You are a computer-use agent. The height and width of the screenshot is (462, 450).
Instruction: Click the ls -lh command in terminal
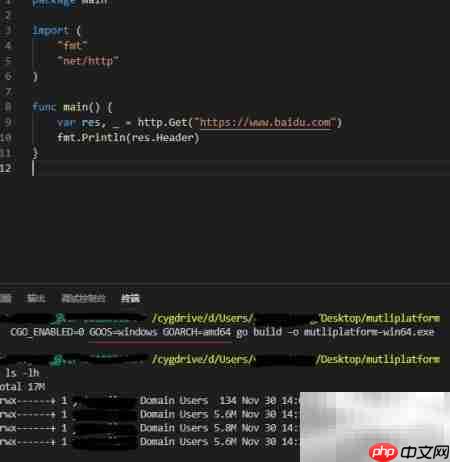[x=22, y=373]
